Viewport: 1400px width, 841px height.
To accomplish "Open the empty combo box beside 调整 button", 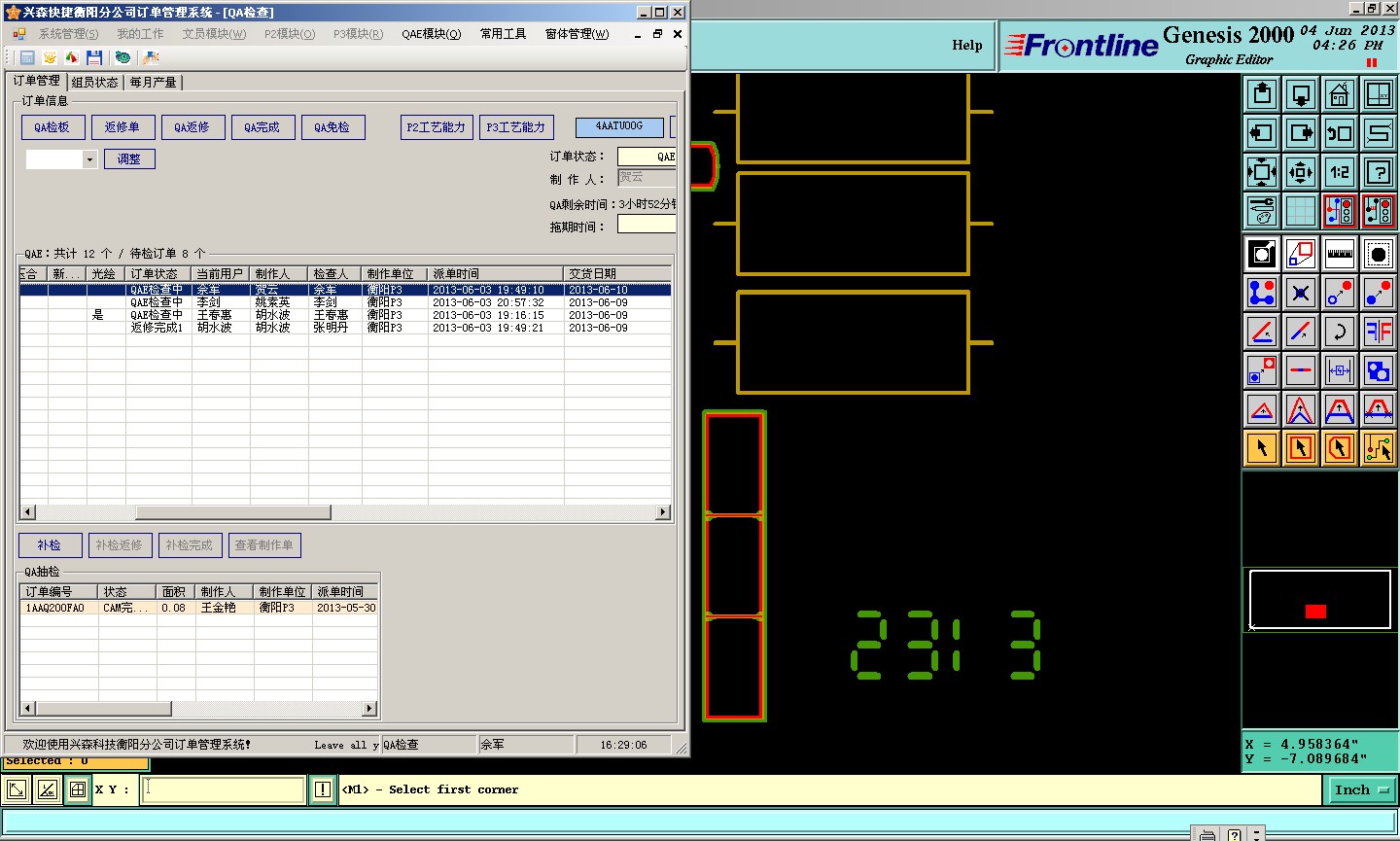I will pyautogui.click(x=61, y=158).
